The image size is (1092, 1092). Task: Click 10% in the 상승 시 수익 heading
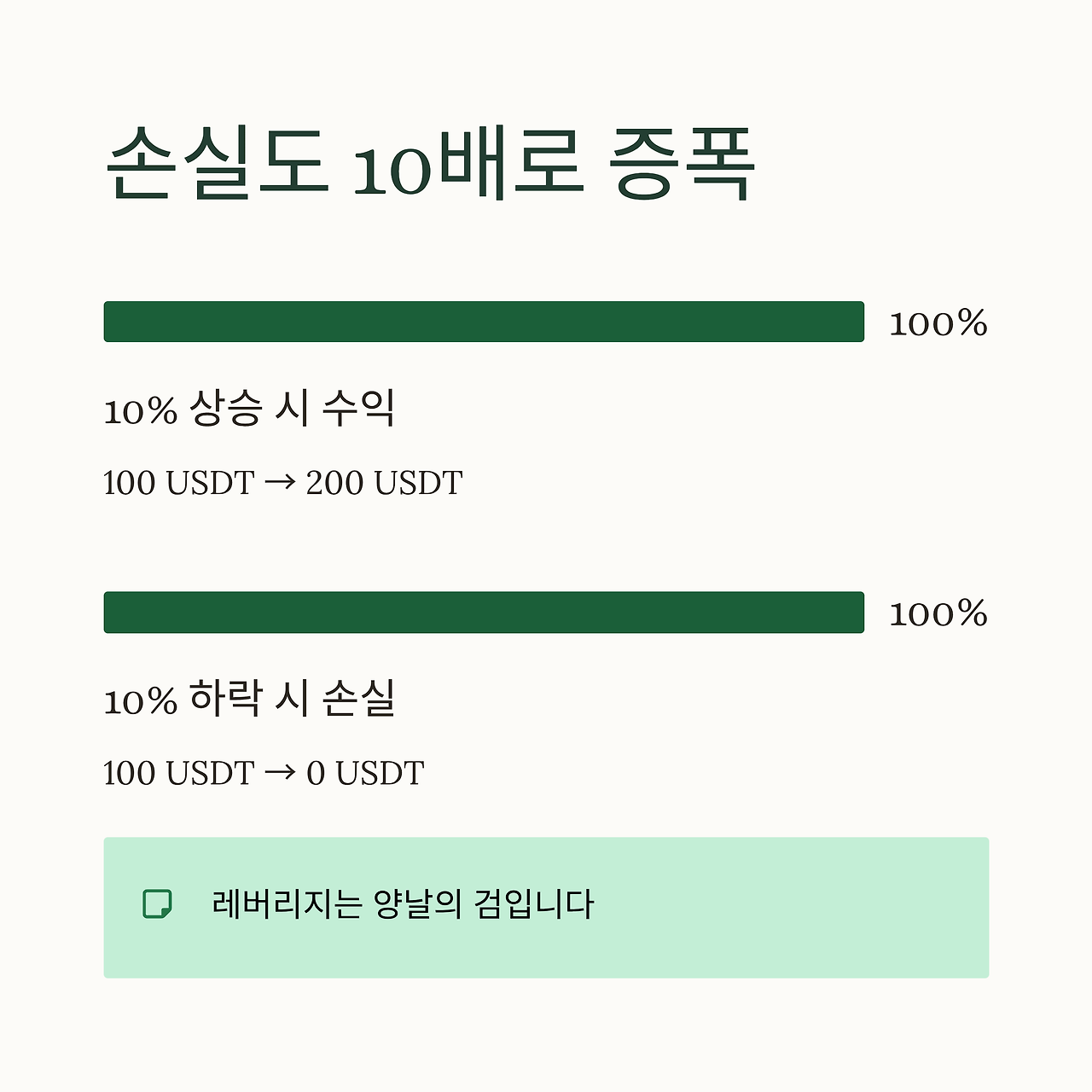click(140, 411)
